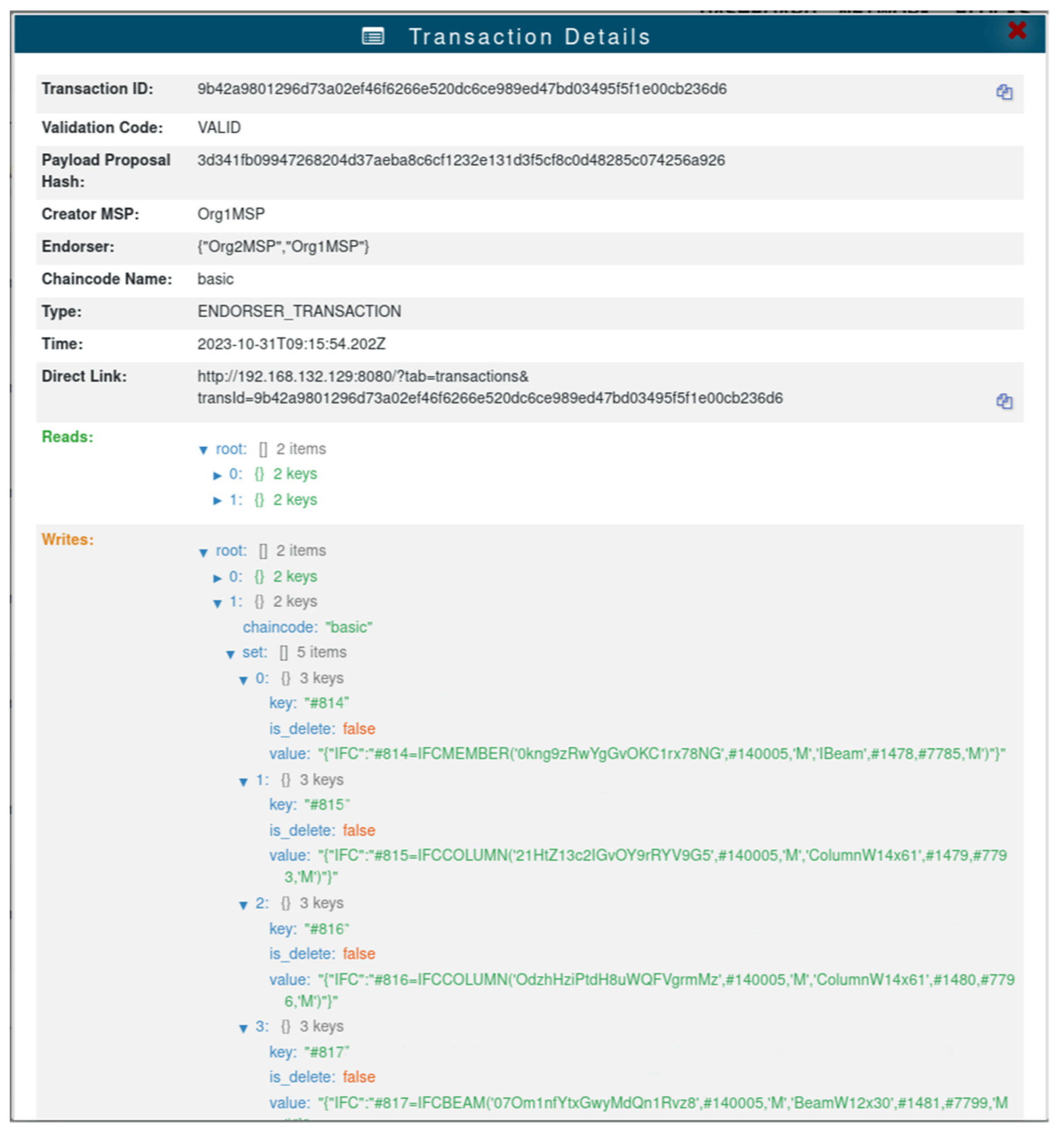Expand item 1 under Reads
The height and width of the screenshot is (1137, 1064).
218,501
